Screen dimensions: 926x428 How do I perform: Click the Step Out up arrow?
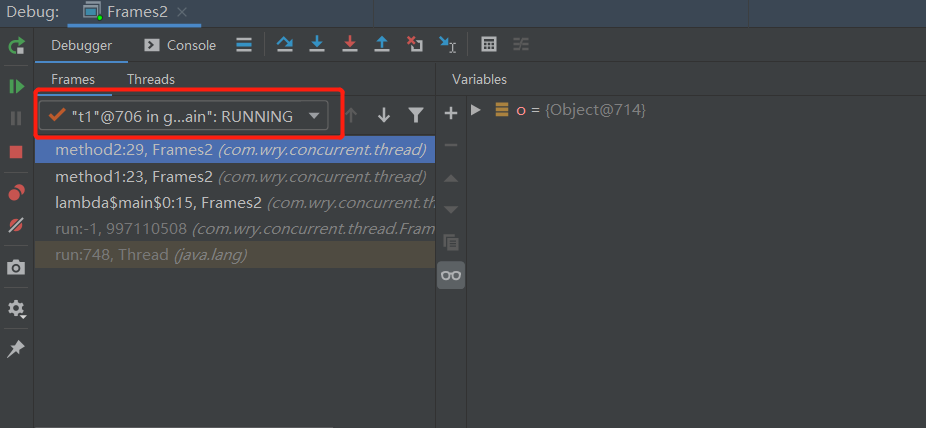point(382,45)
